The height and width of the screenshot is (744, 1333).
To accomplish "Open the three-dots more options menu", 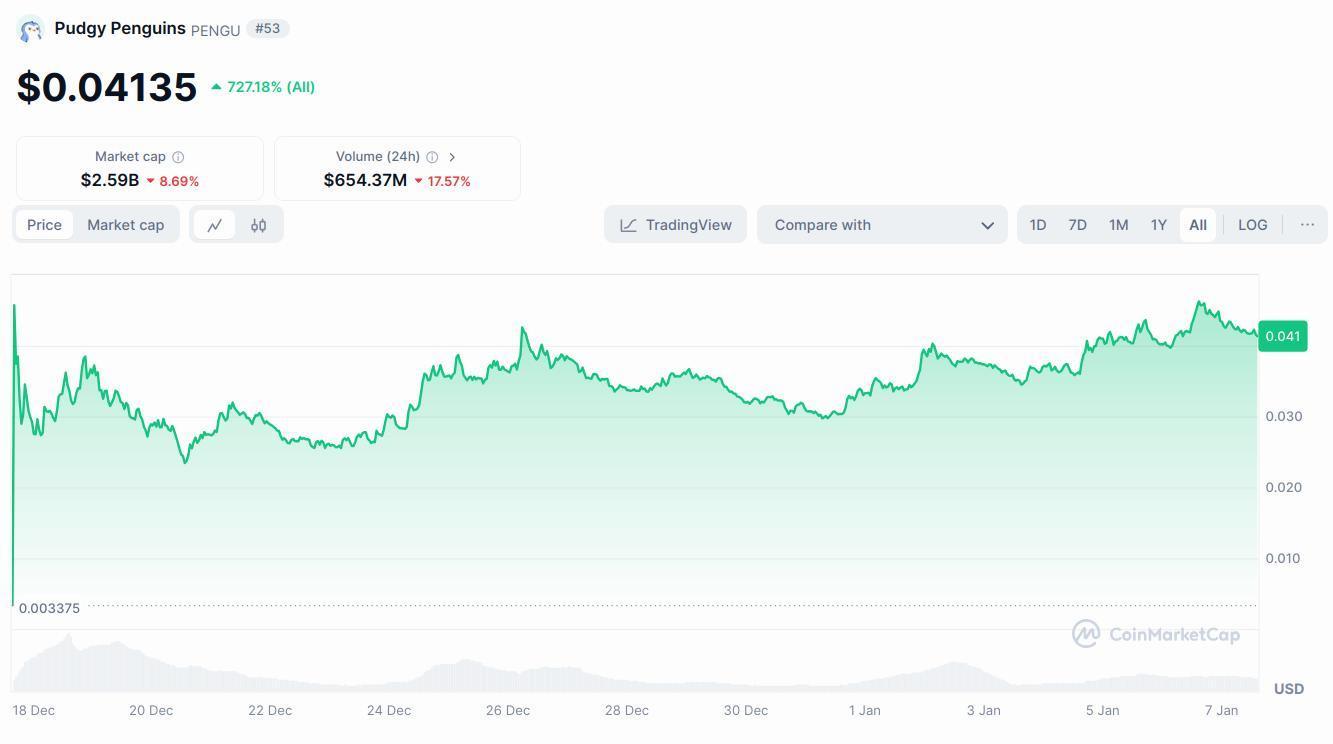I will [1306, 225].
